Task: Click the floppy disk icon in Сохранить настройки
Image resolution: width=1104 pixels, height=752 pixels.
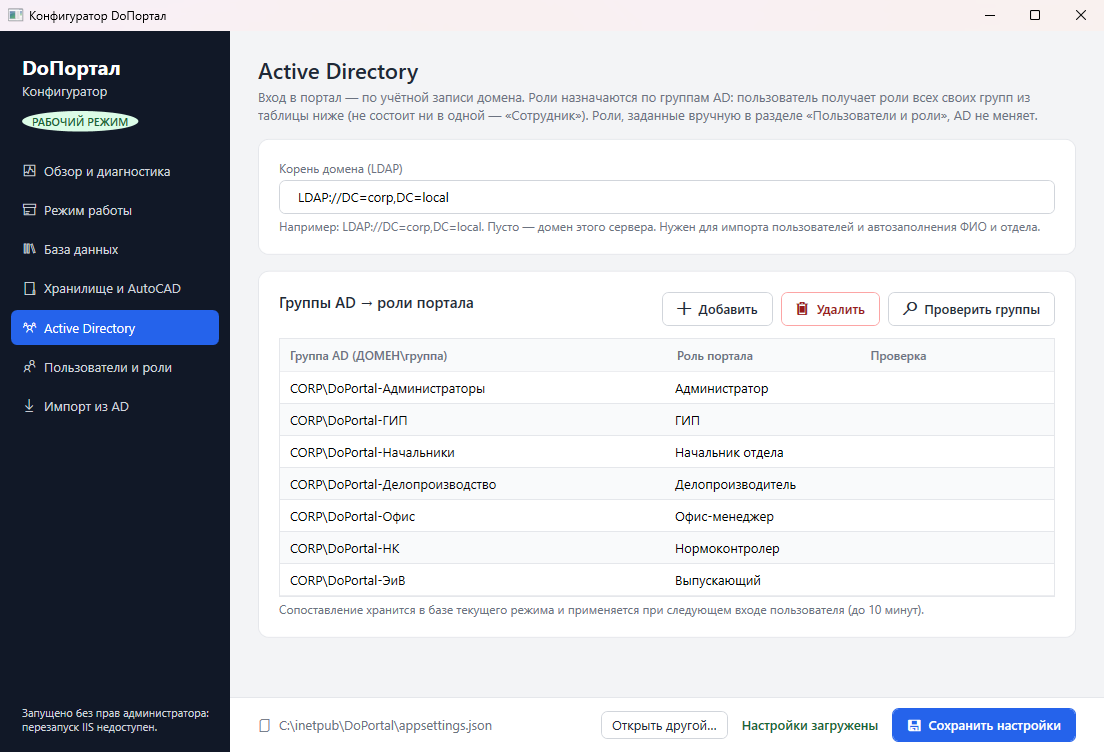Action: click(x=914, y=725)
